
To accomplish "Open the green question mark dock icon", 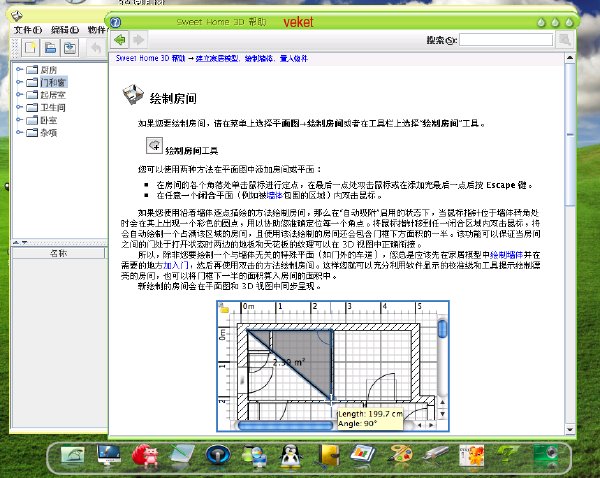I will [508, 455].
